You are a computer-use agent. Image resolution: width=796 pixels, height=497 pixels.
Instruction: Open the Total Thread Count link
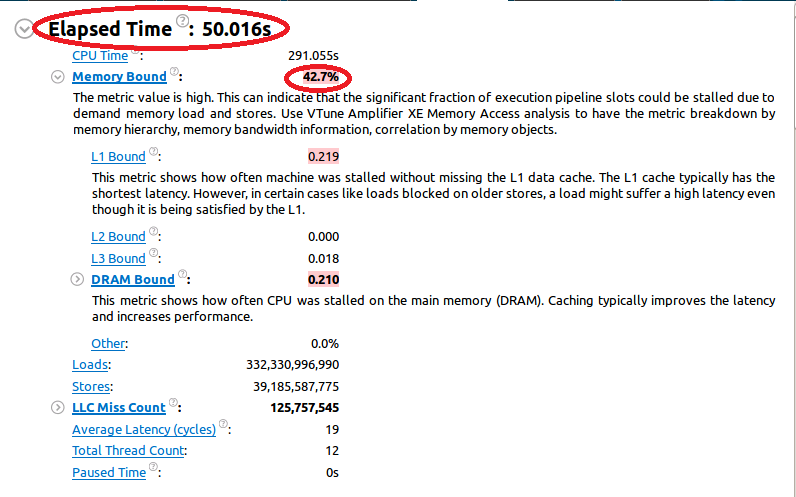point(128,450)
